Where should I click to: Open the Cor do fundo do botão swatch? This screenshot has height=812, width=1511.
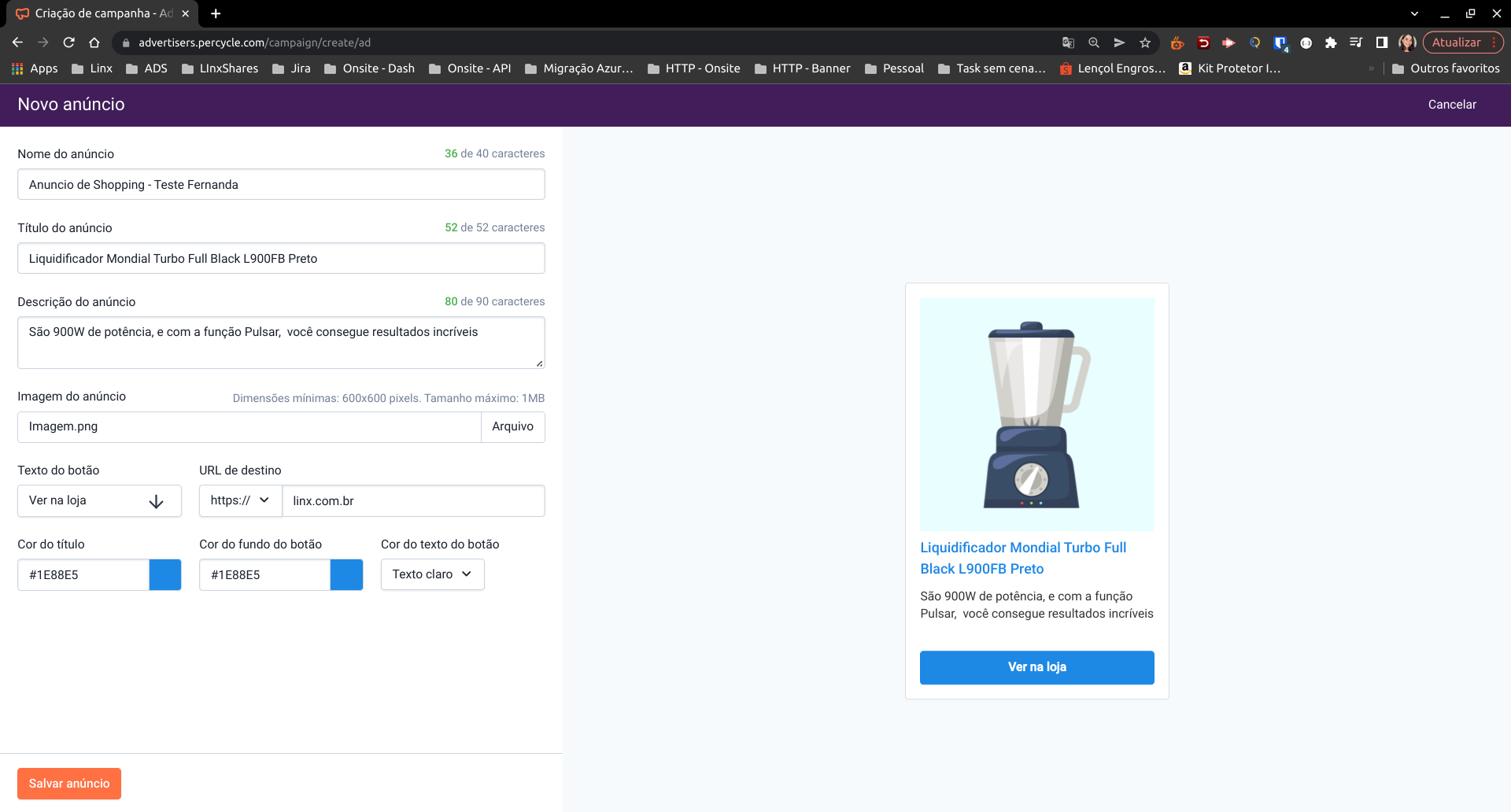347,575
